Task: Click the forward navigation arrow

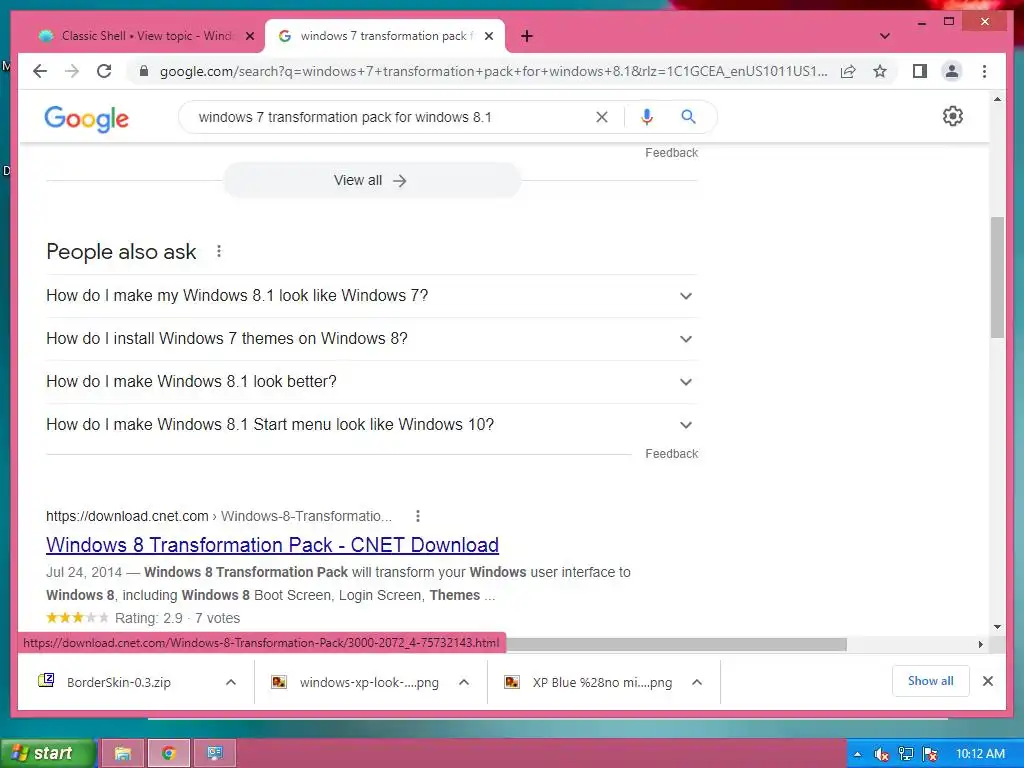Action: tap(72, 71)
